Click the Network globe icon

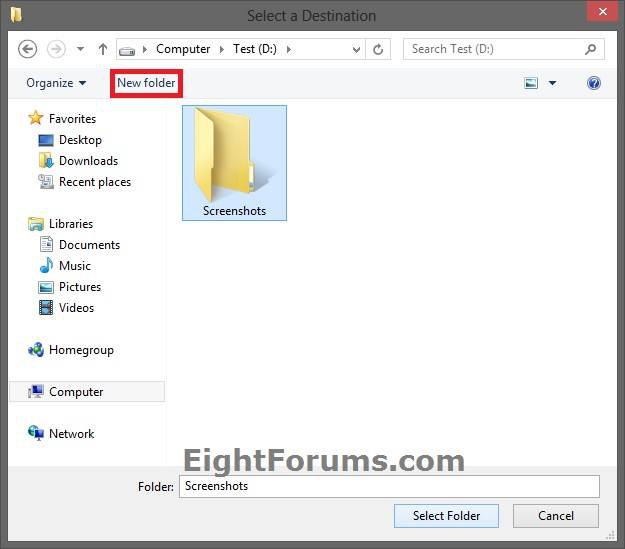[36, 433]
